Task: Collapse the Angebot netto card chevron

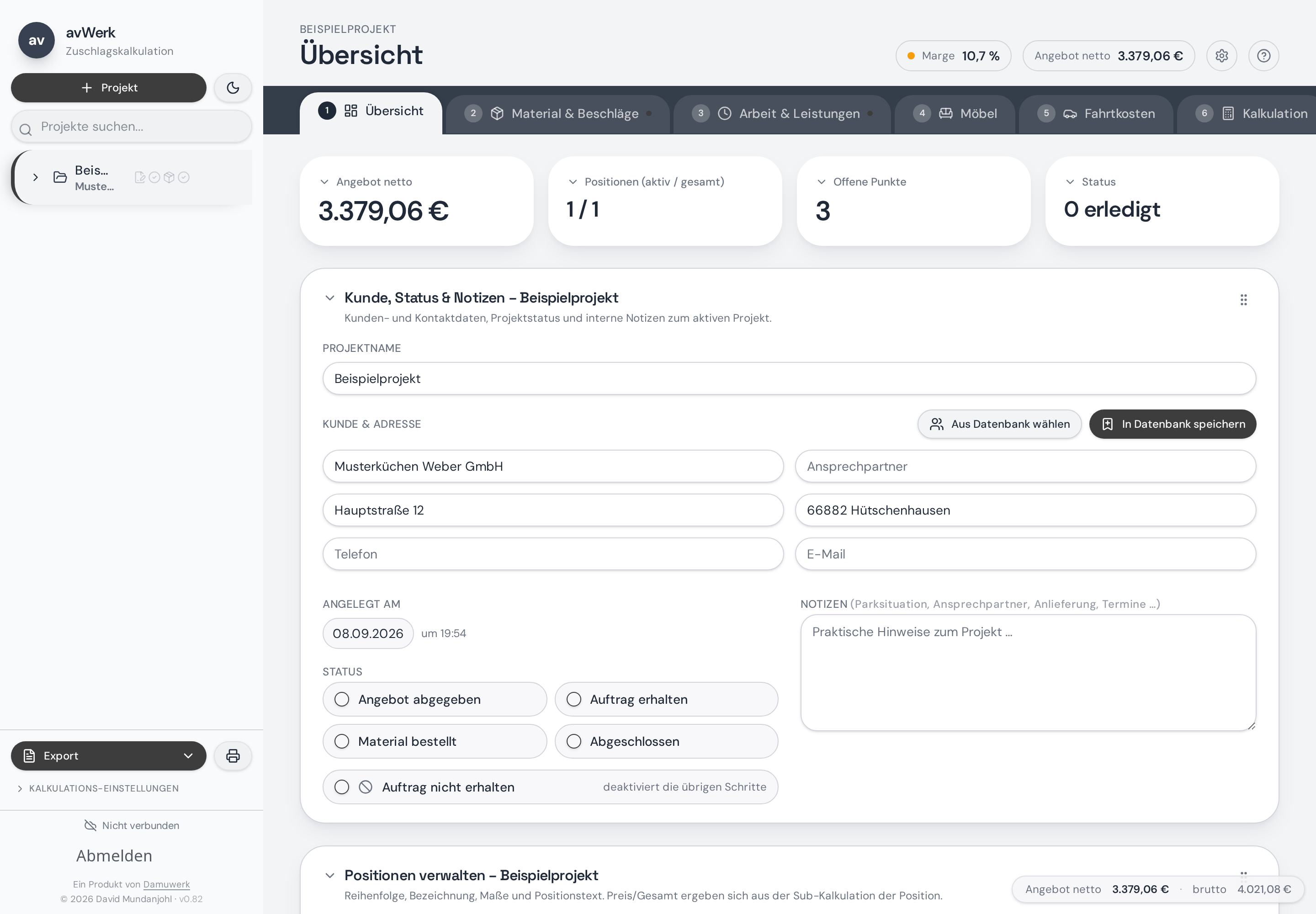Action: [324, 181]
